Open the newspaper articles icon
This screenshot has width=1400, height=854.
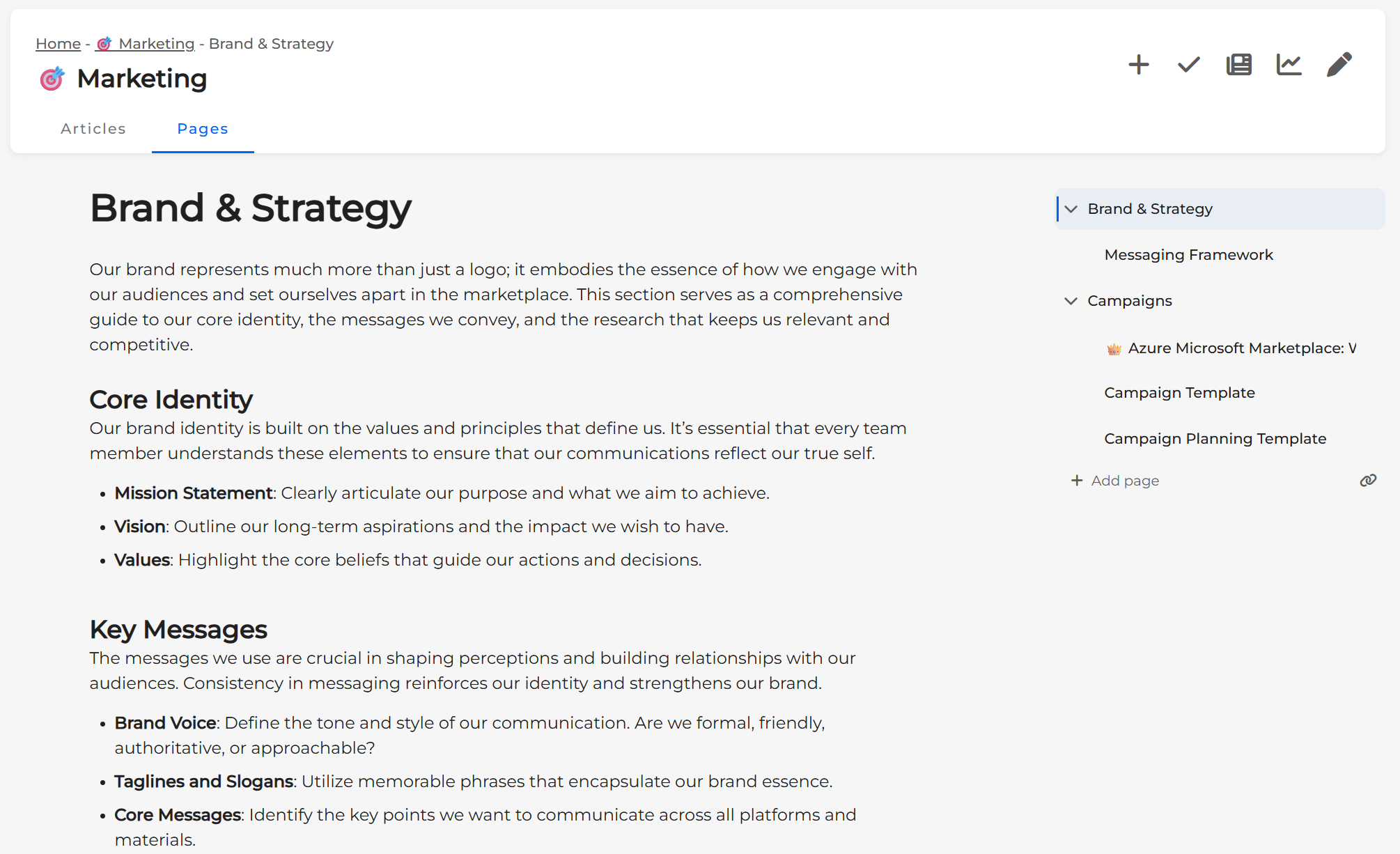[x=1239, y=65]
